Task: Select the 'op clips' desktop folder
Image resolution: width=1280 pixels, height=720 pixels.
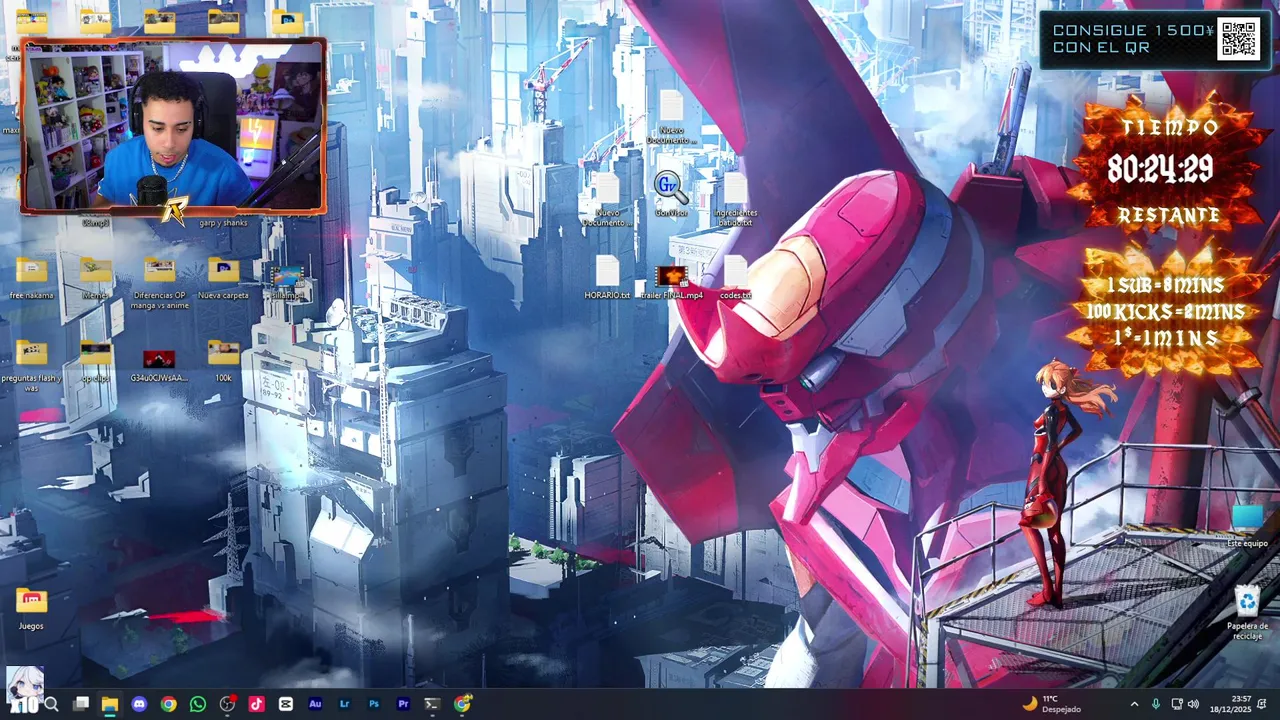Action: coord(95,361)
